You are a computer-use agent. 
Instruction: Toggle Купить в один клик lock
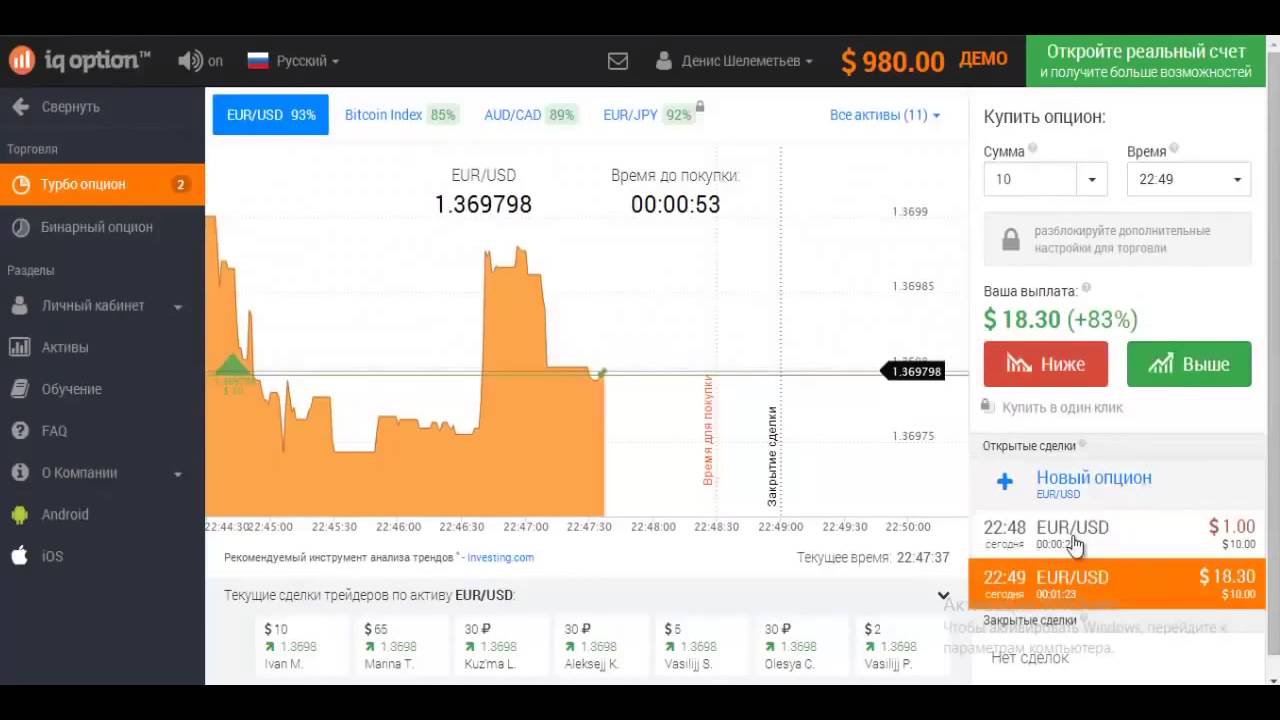click(x=988, y=406)
